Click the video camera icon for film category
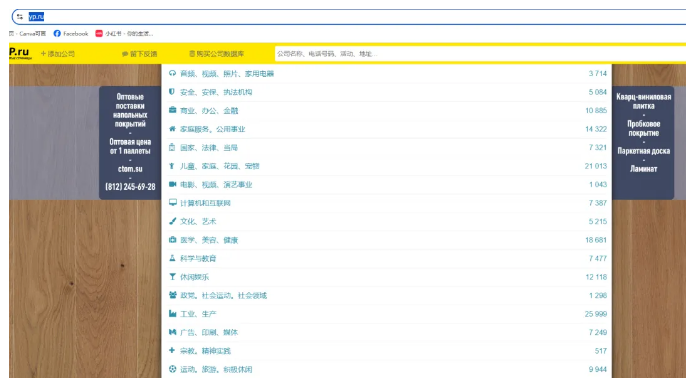The image size is (690, 378). 172,184
